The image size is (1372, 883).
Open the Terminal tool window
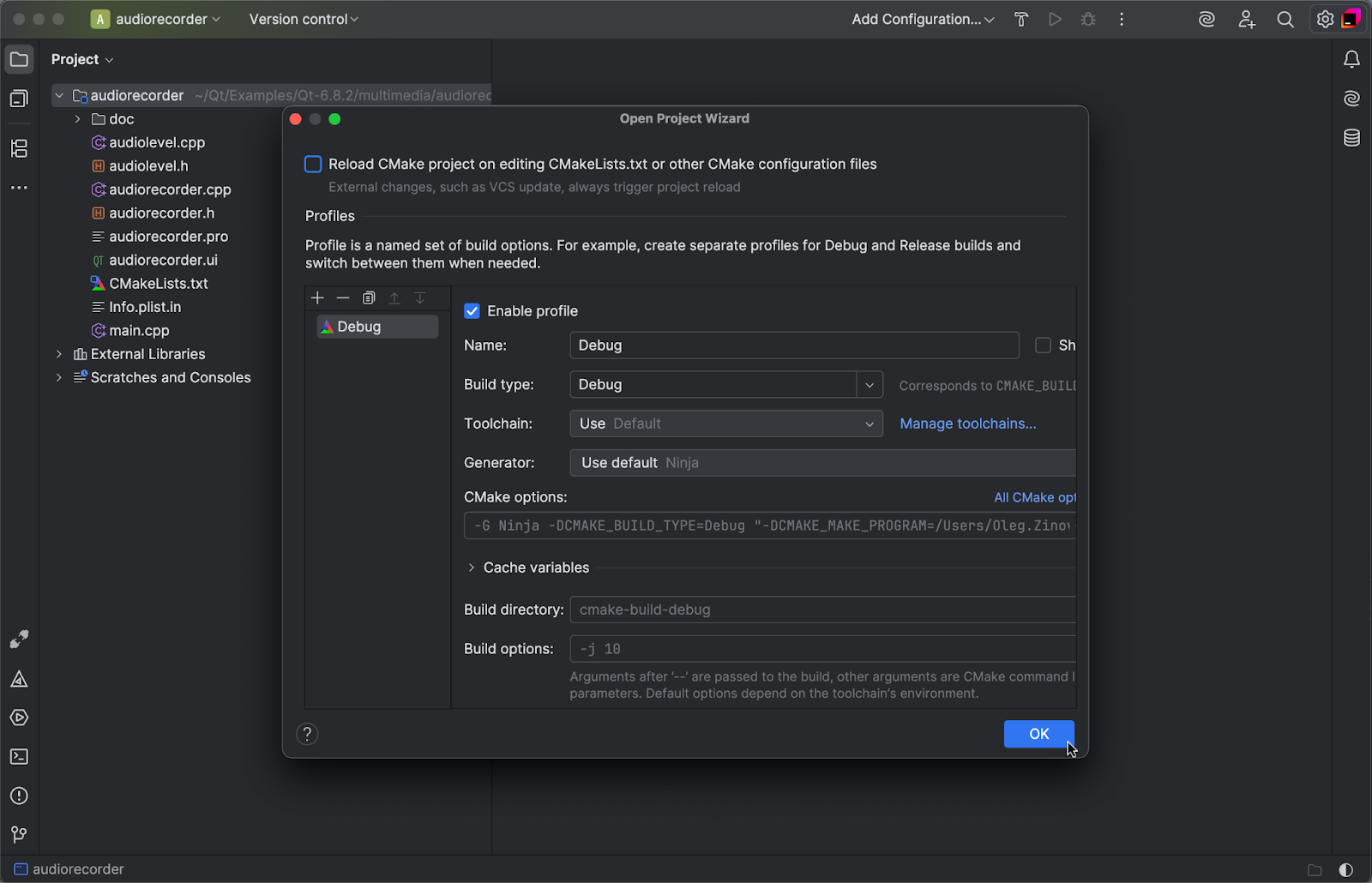[19, 757]
